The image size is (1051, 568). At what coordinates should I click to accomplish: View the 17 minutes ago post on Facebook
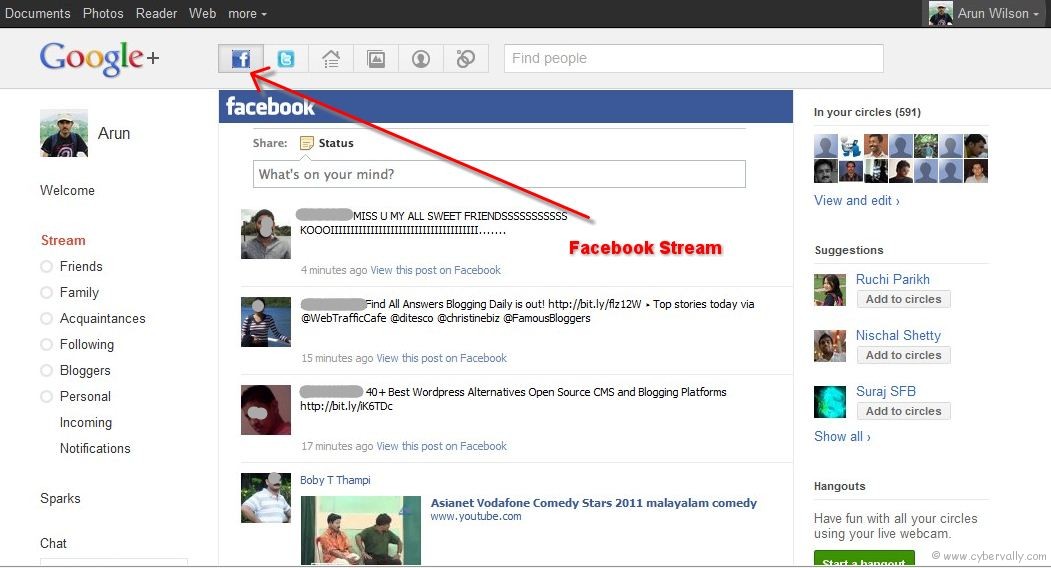pyautogui.click(x=442, y=446)
